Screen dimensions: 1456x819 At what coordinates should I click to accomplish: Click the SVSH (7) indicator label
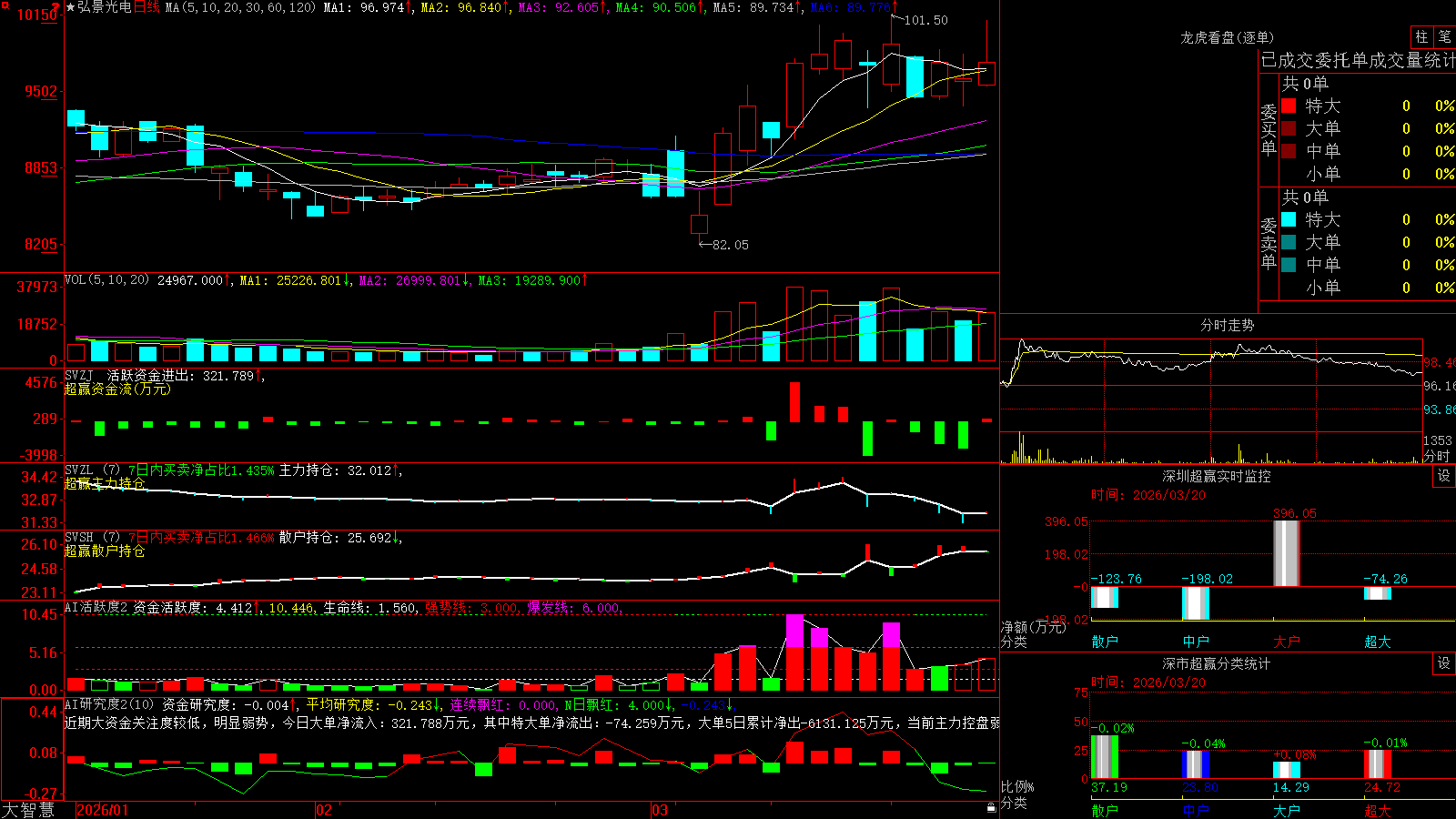coord(92,538)
